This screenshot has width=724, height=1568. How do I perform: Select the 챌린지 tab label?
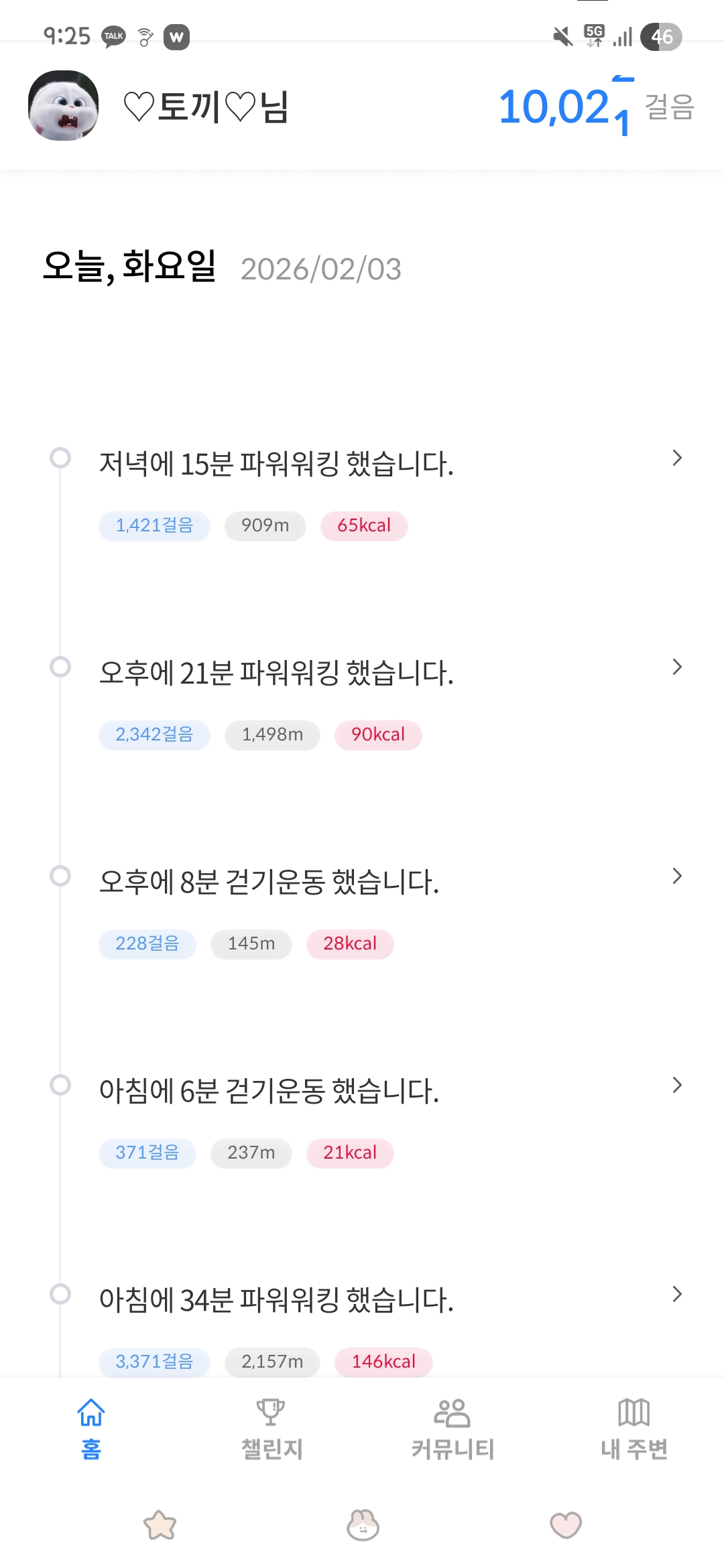[x=271, y=1449]
